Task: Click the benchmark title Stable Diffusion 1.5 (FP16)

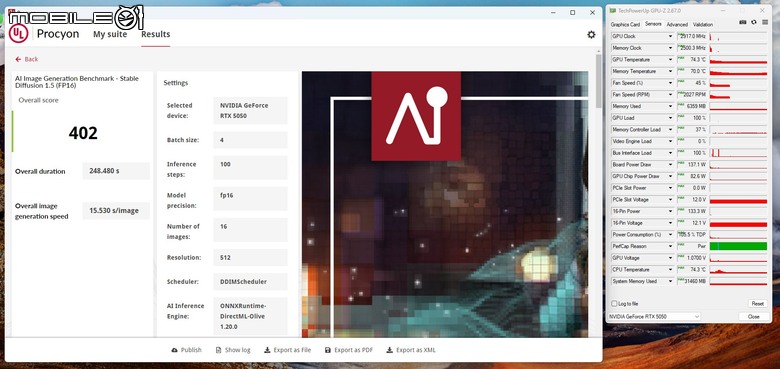Action: [77, 82]
